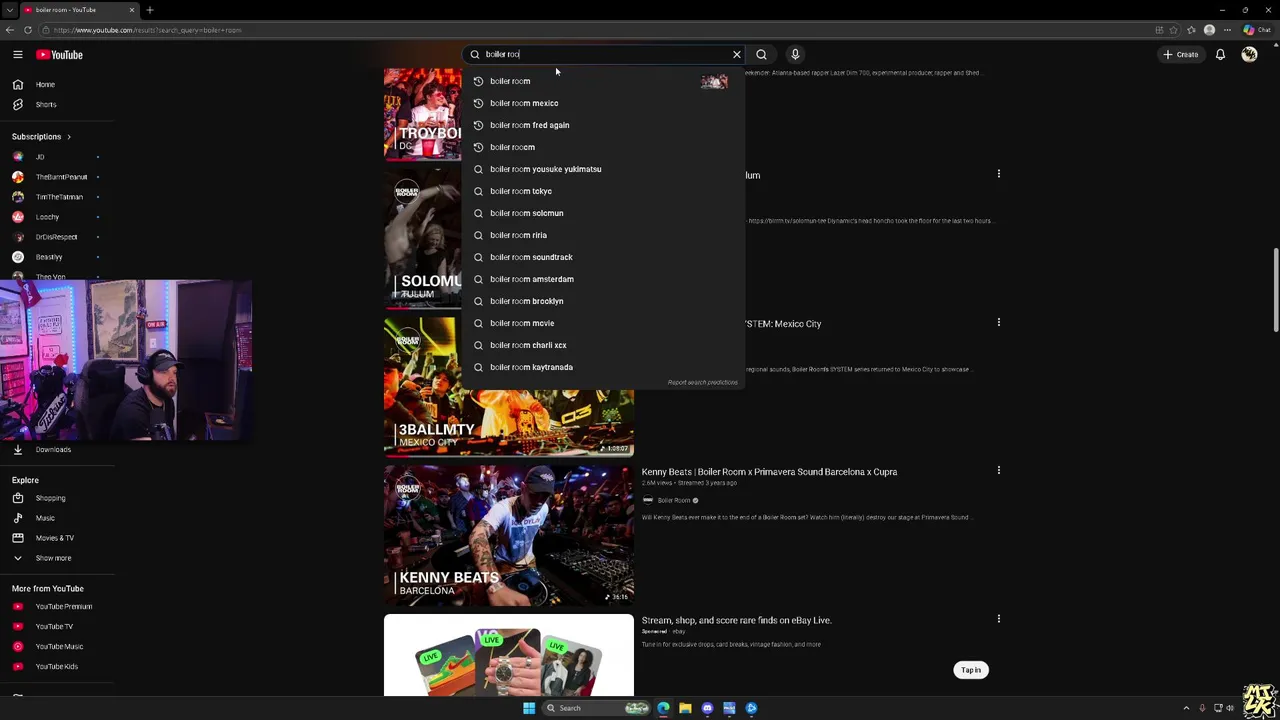Image resolution: width=1280 pixels, height=720 pixels.
Task: Click the browser address bar URL
Action: [x=148, y=30]
